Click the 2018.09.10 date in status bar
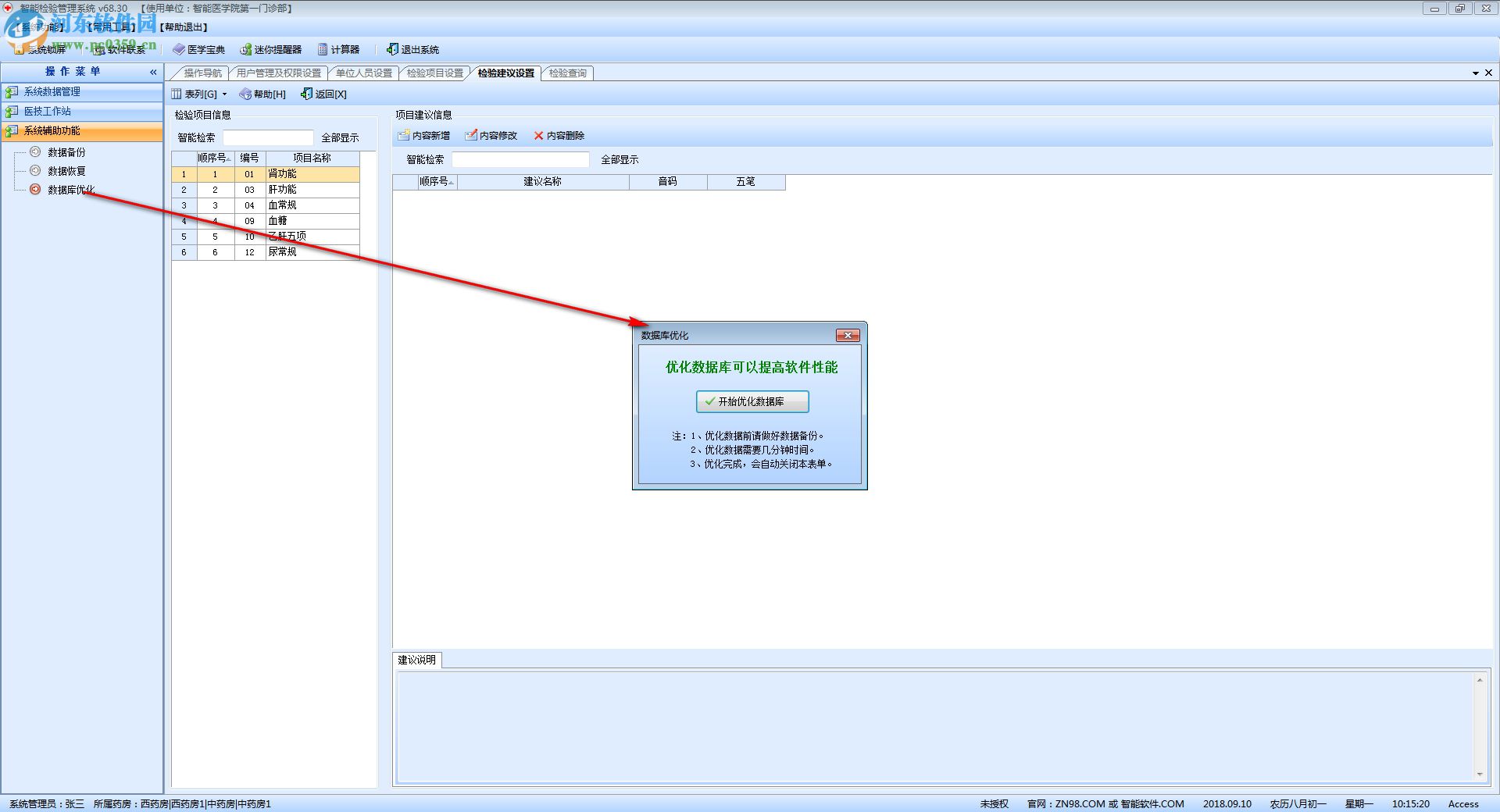 (x=1227, y=804)
